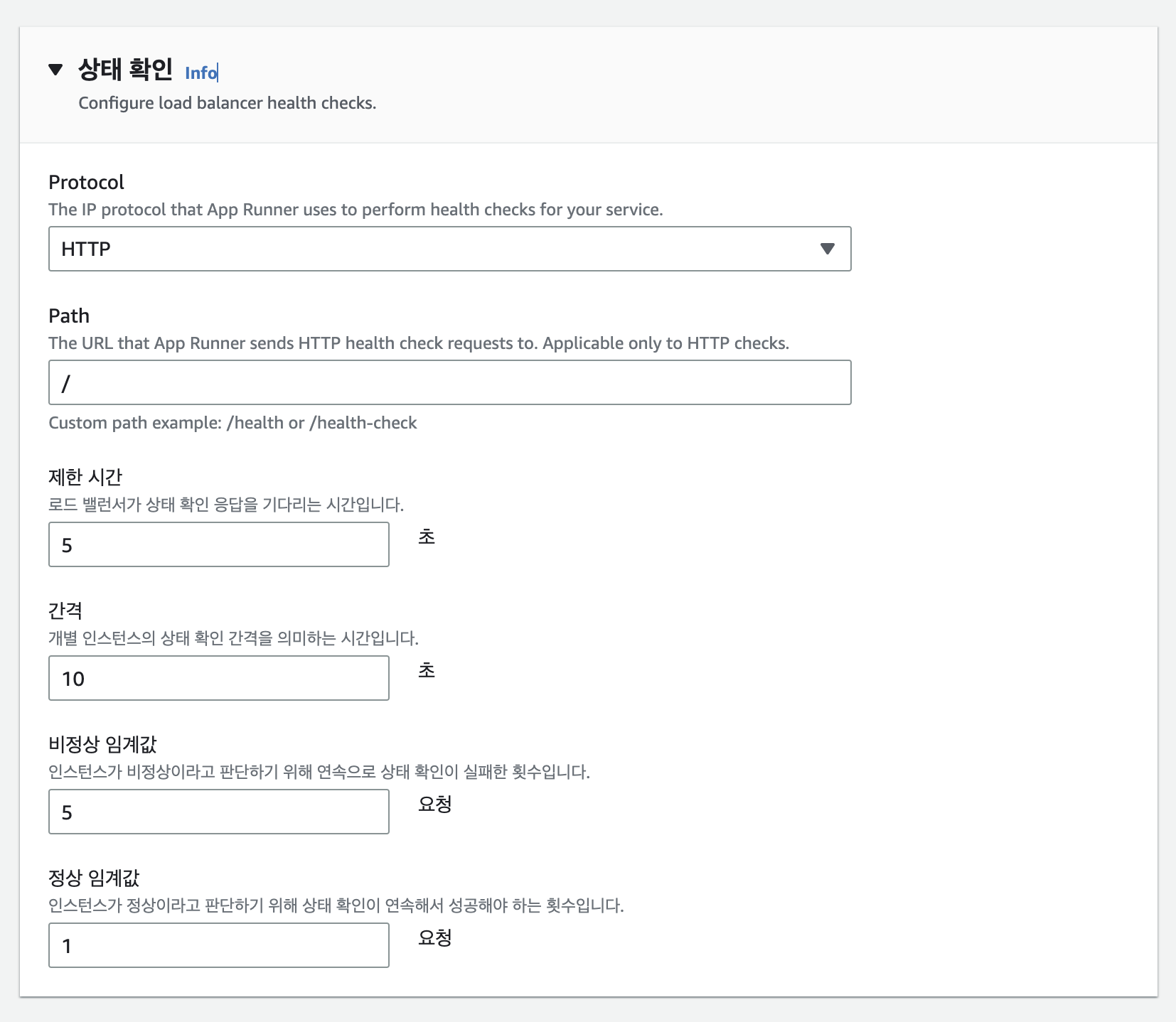The height and width of the screenshot is (1022, 1176).
Task: Open the Info link beside 상태 확인
Action: pyautogui.click(x=201, y=72)
